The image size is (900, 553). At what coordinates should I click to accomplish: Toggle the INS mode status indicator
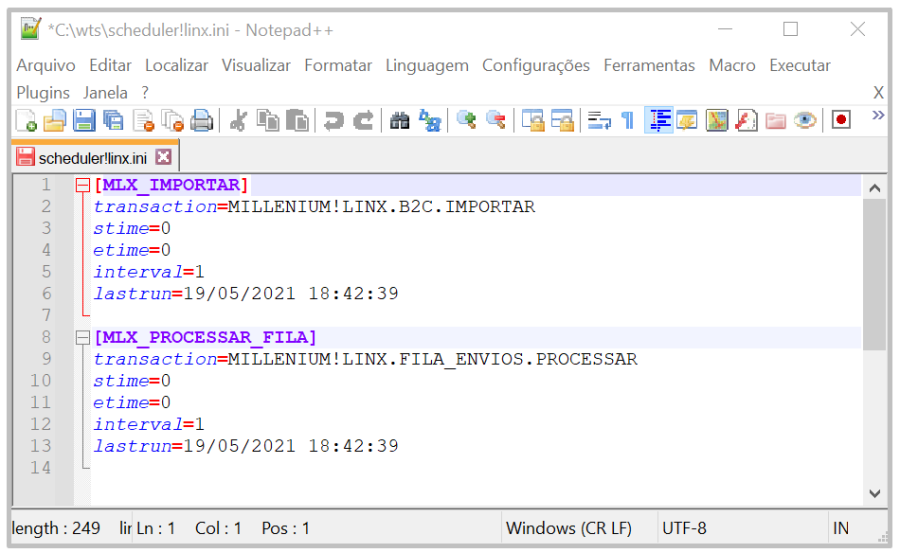(x=841, y=528)
